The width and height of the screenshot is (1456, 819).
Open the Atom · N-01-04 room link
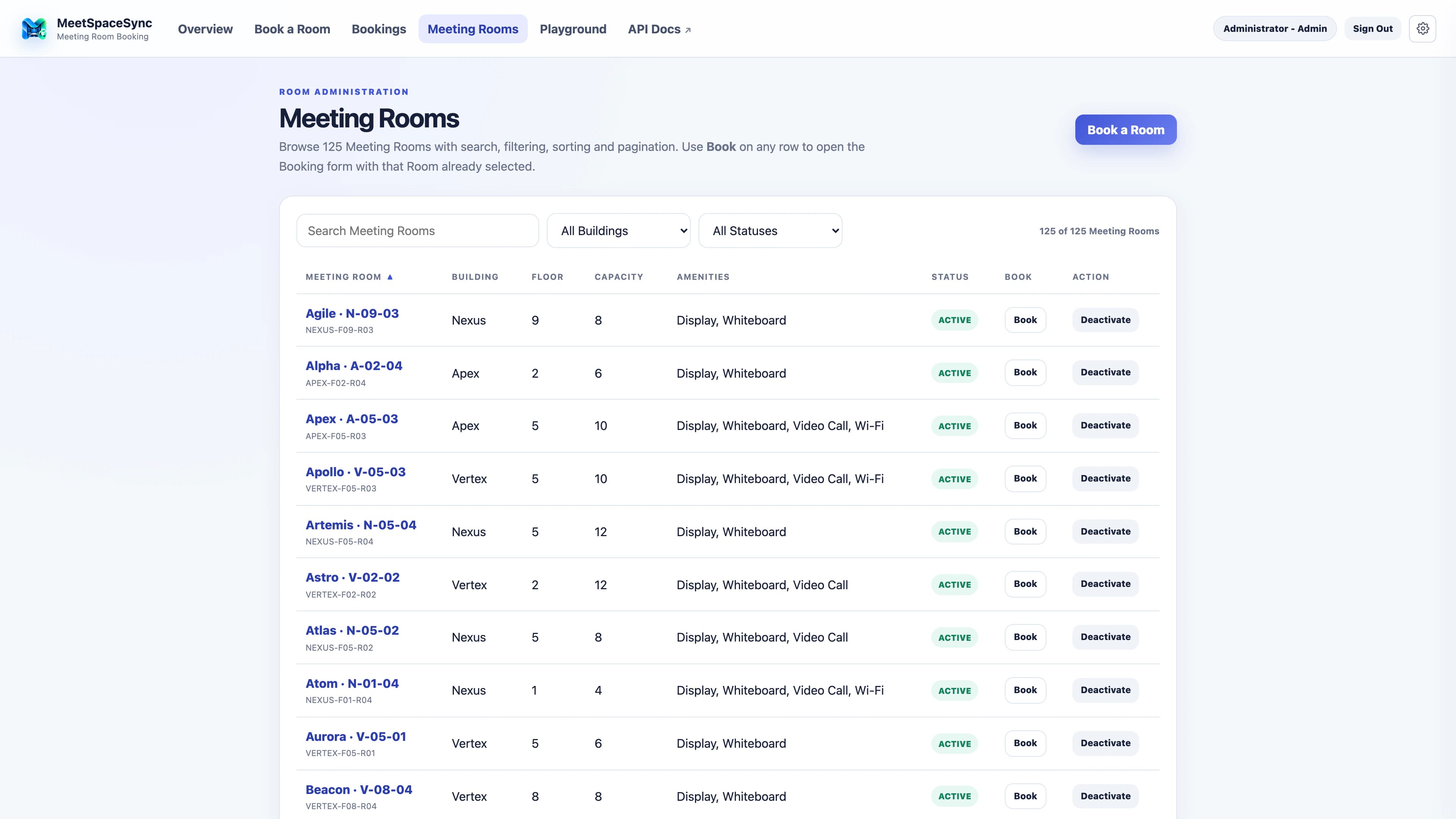352,683
